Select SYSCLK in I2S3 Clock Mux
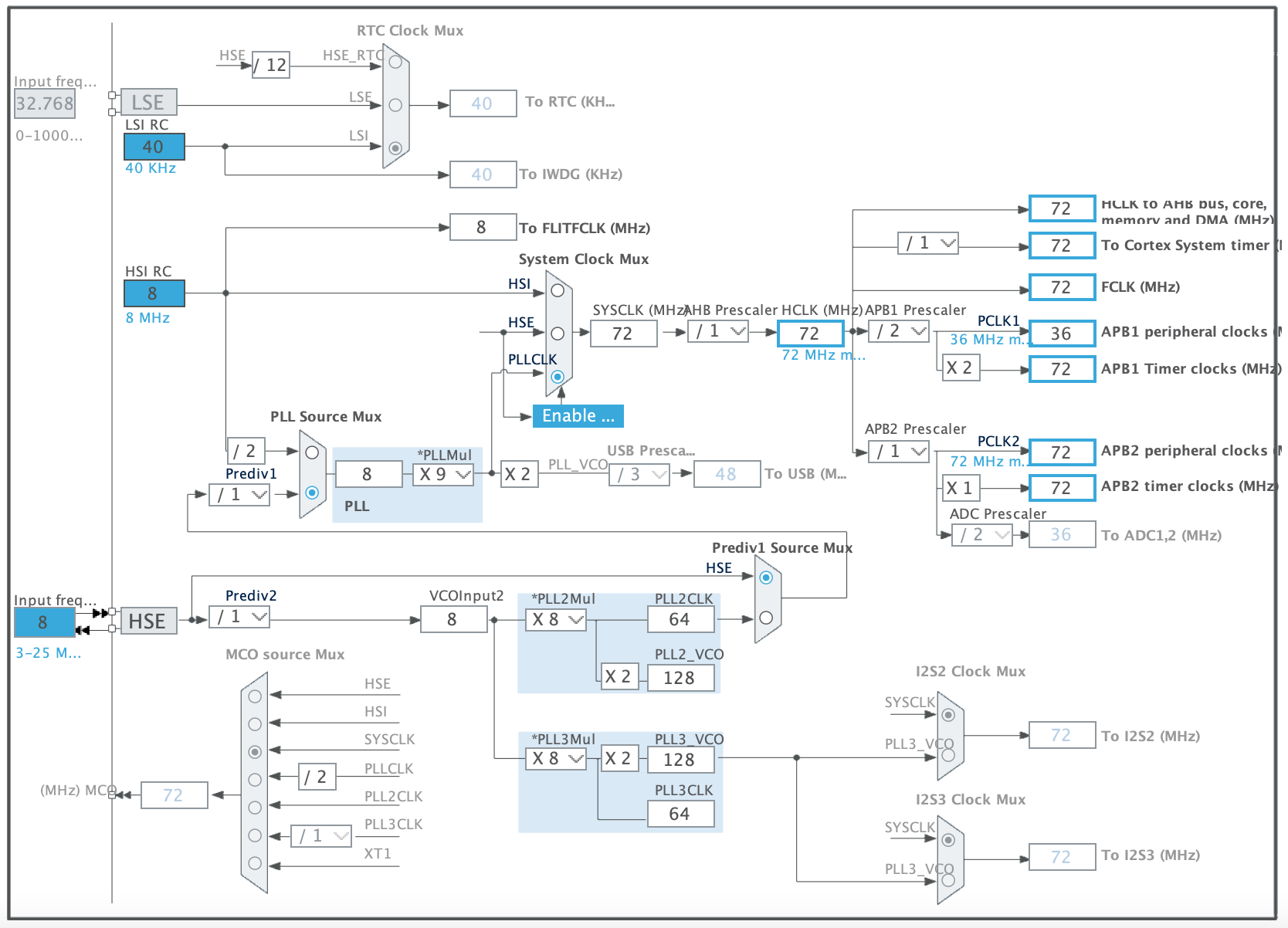Image resolution: width=1288 pixels, height=928 pixels. click(x=948, y=840)
